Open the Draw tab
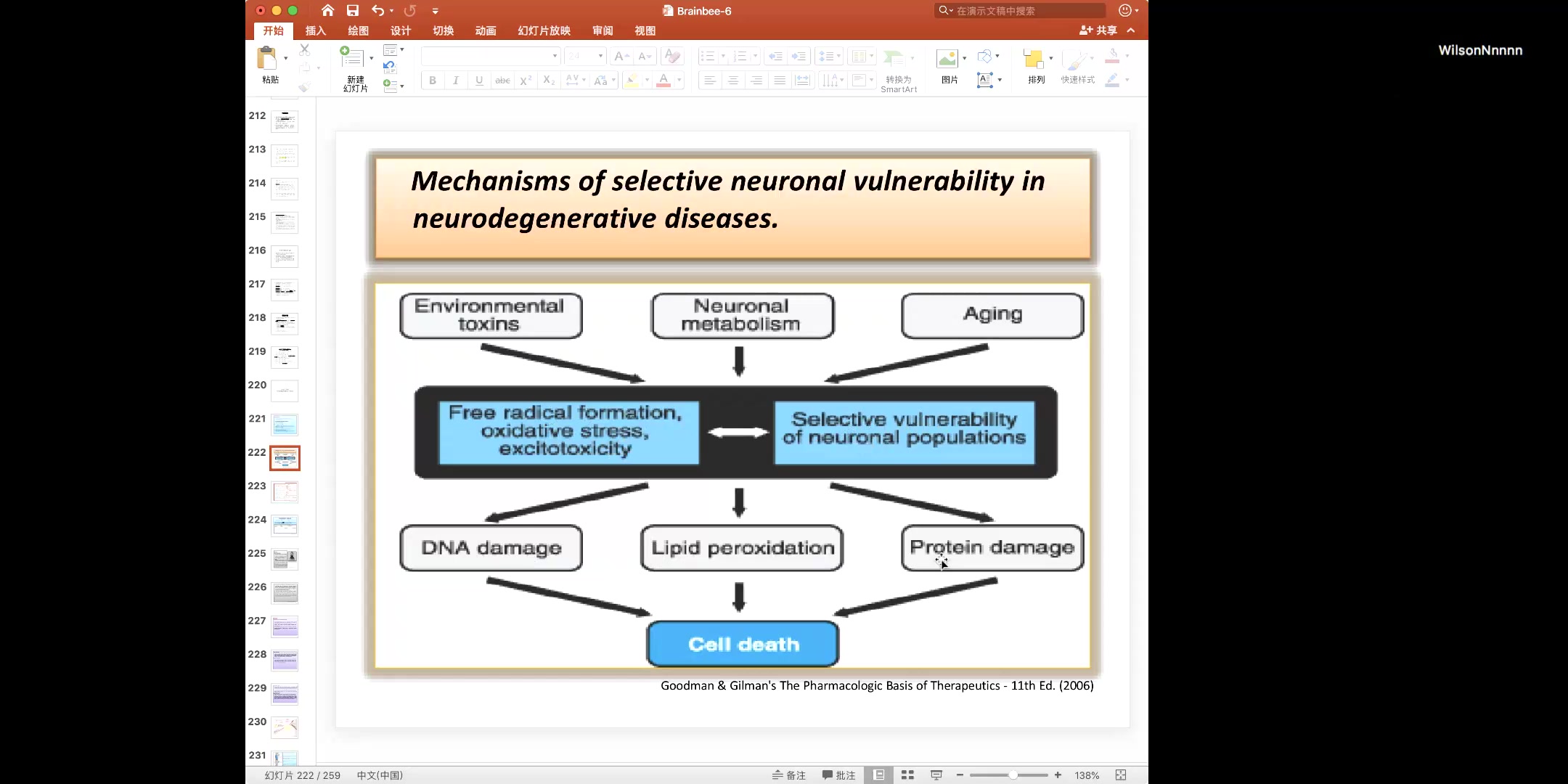 point(358,30)
